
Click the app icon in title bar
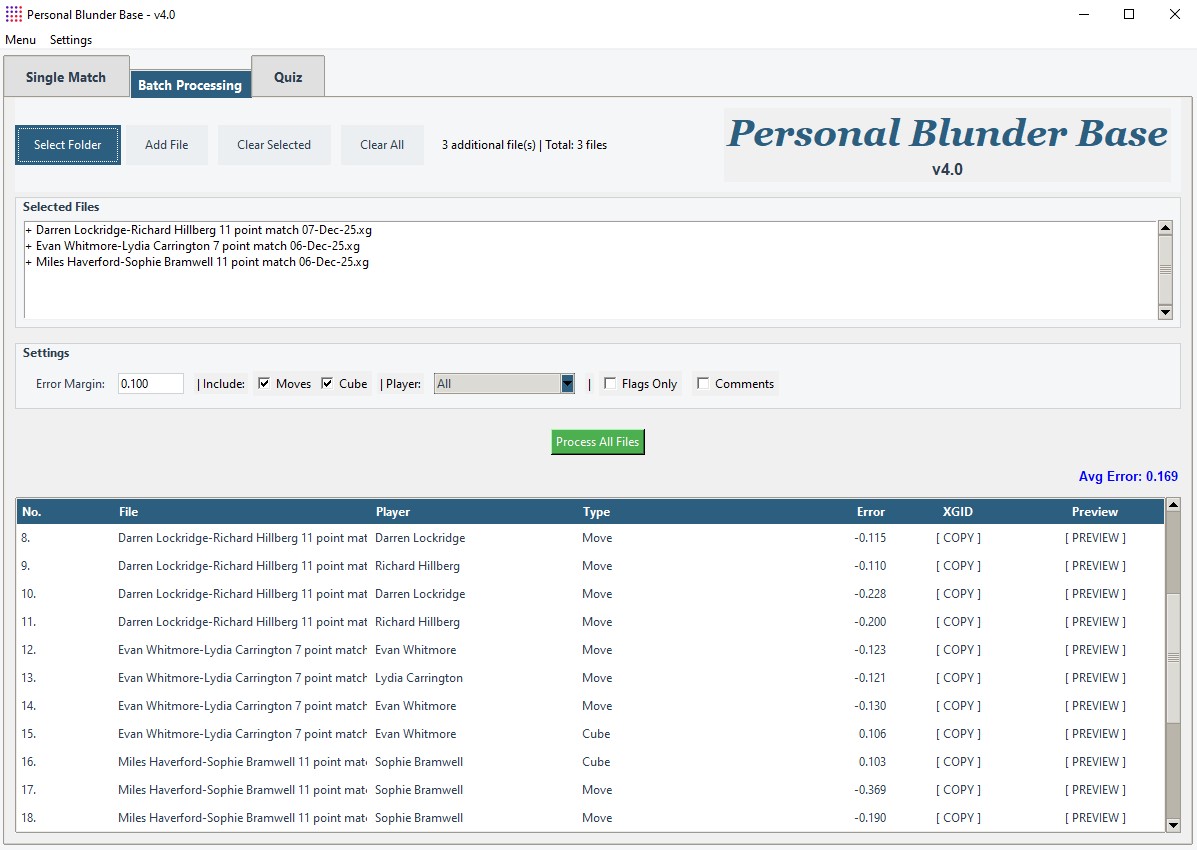click(x=13, y=15)
